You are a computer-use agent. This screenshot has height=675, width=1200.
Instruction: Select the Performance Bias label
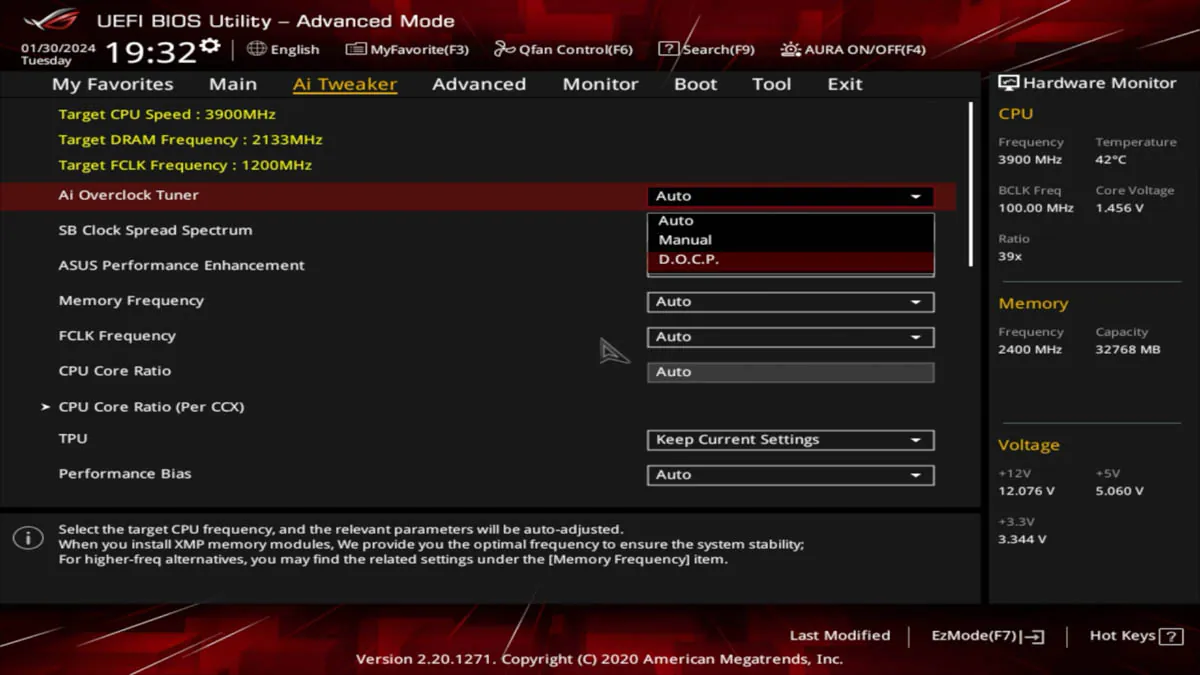click(125, 474)
